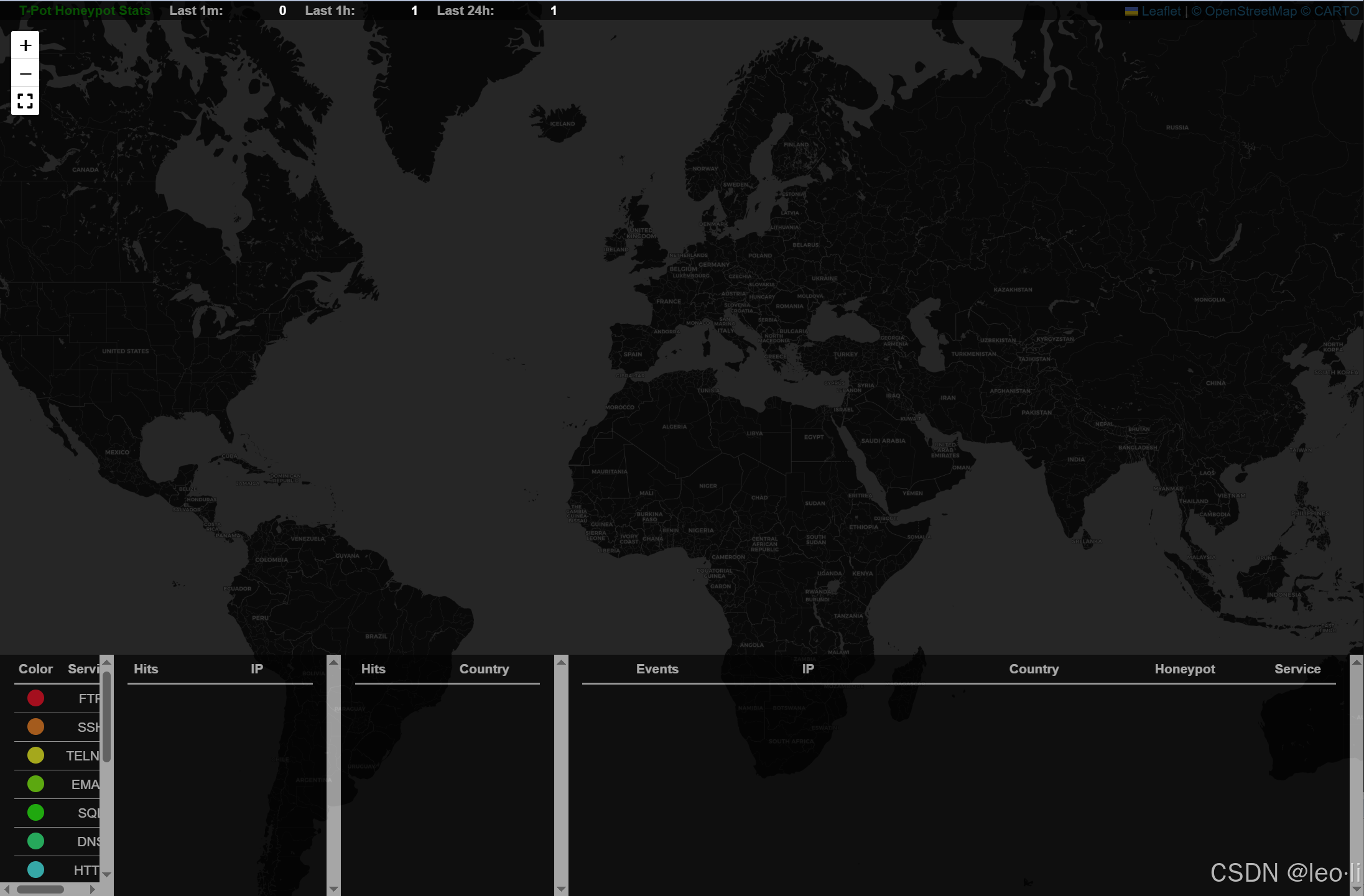This screenshot has height=896, width=1364.
Task: Open the CARTO attribution link
Action: point(1336,11)
